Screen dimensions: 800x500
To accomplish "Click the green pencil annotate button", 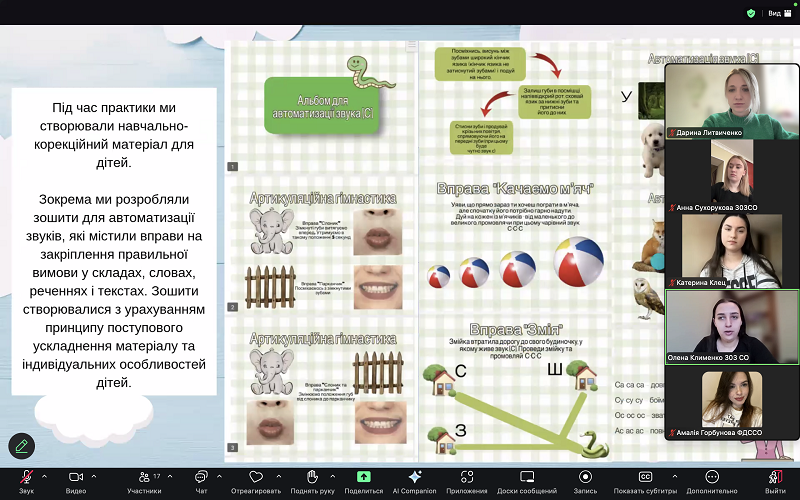I will tap(21, 446).
